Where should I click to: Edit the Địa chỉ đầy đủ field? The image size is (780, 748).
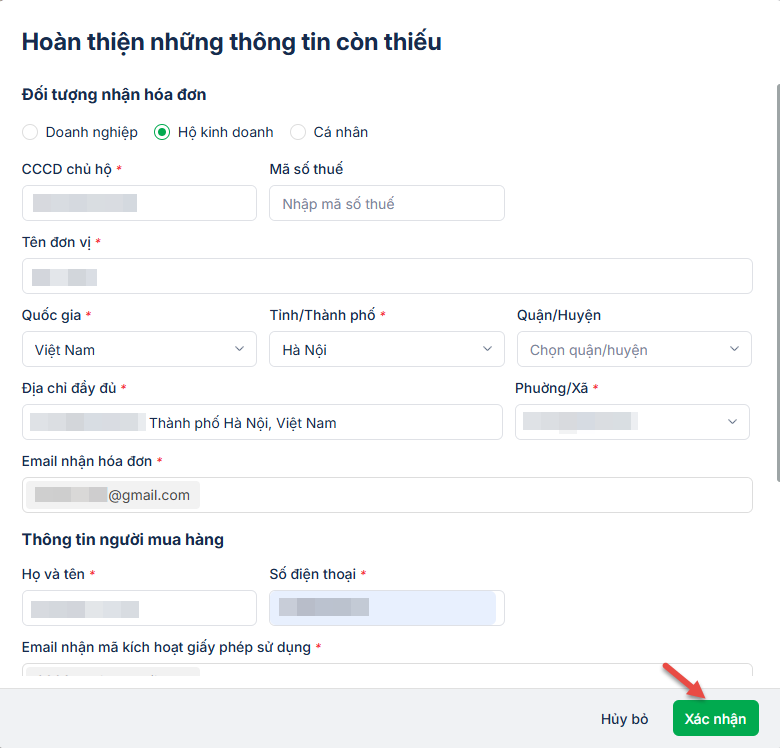coord(262,423)
